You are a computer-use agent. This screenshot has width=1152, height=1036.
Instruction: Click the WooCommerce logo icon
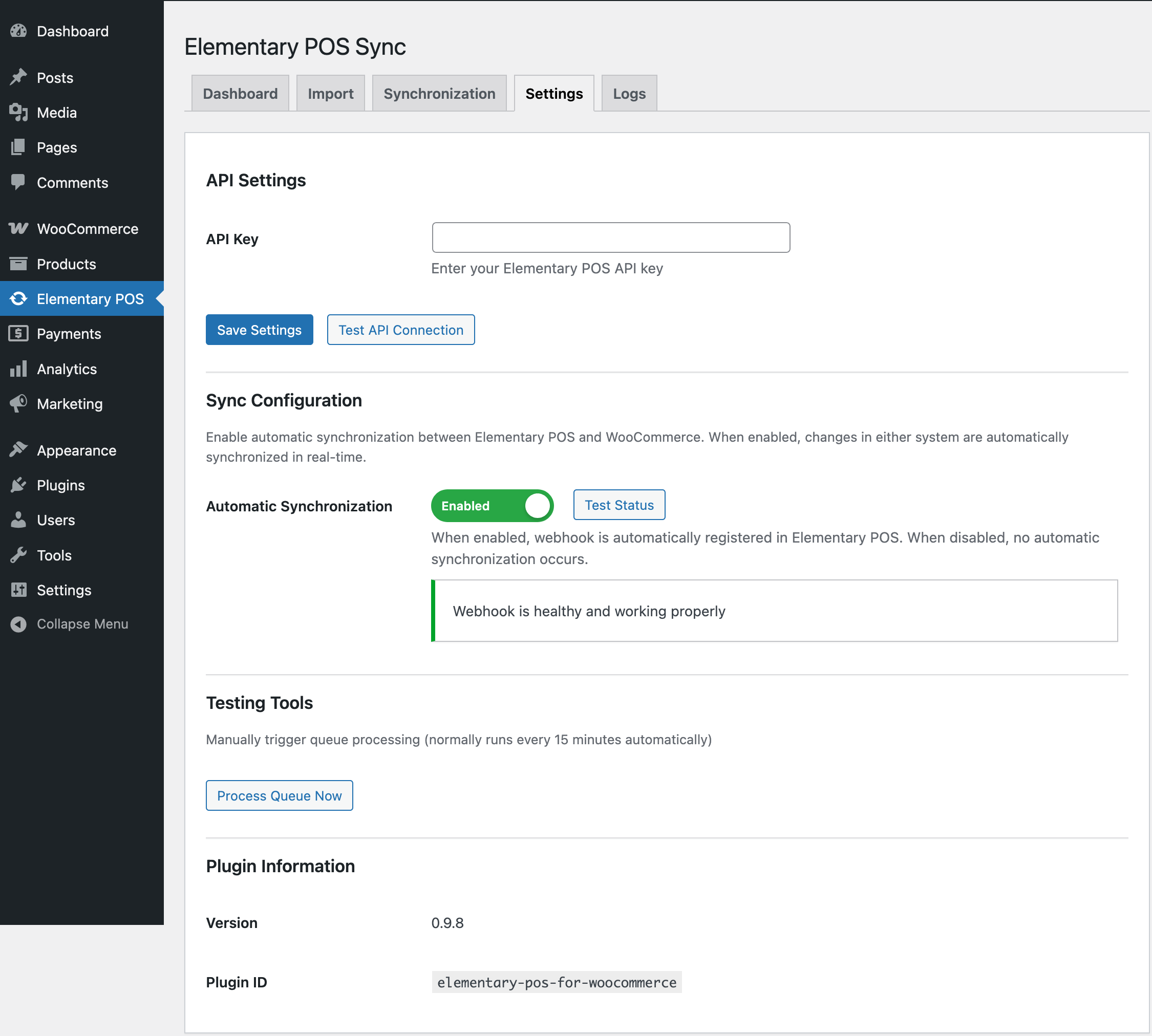[x=18, y=229]
